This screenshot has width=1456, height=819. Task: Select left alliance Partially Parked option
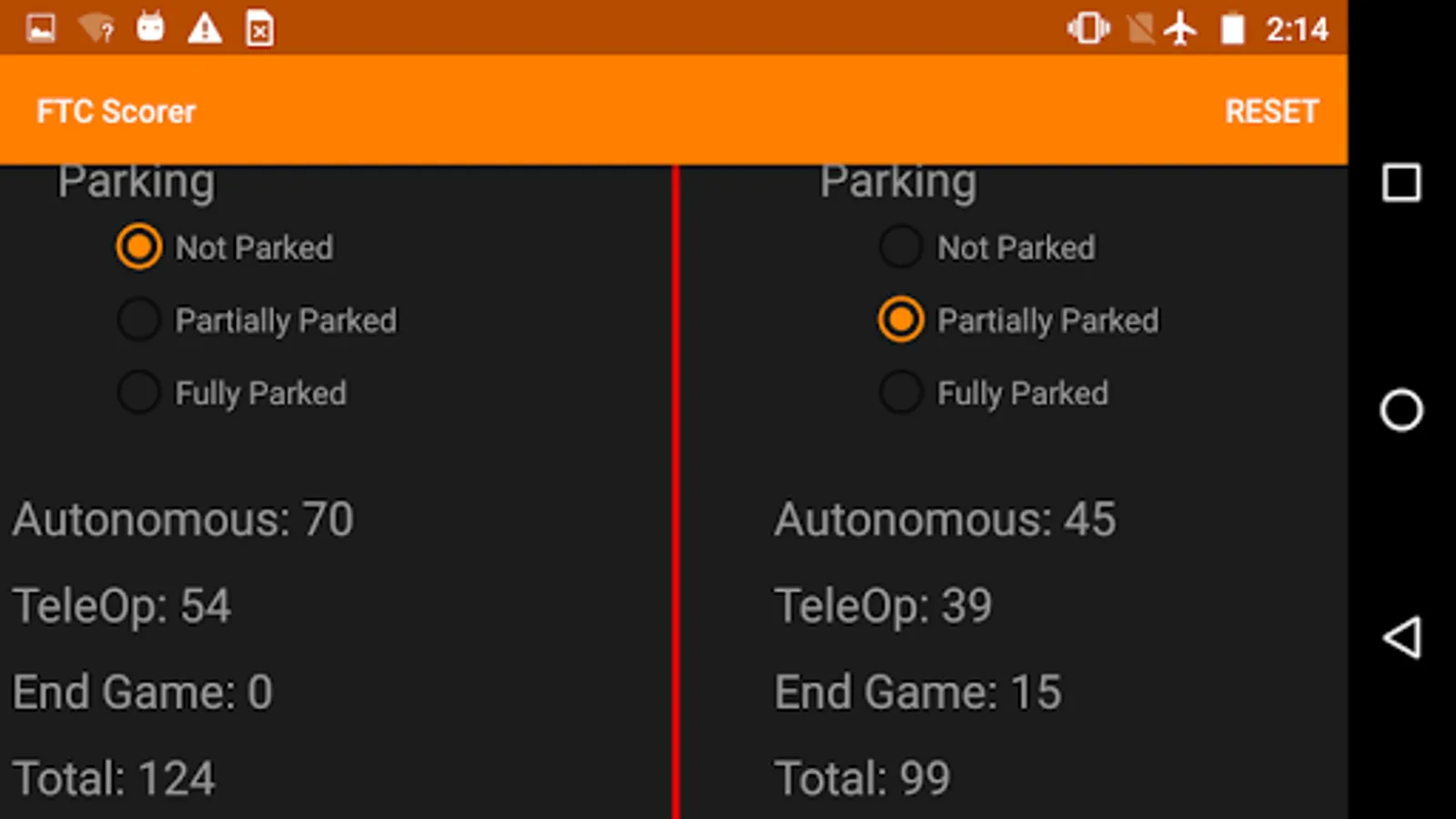point(139,319)
